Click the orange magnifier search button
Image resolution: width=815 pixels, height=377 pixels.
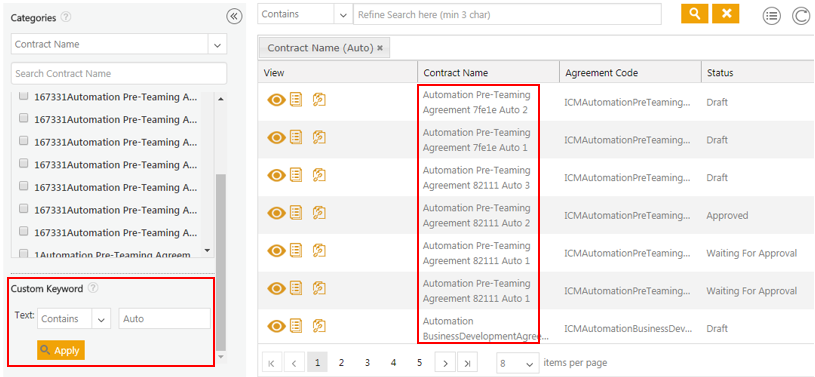694,14
